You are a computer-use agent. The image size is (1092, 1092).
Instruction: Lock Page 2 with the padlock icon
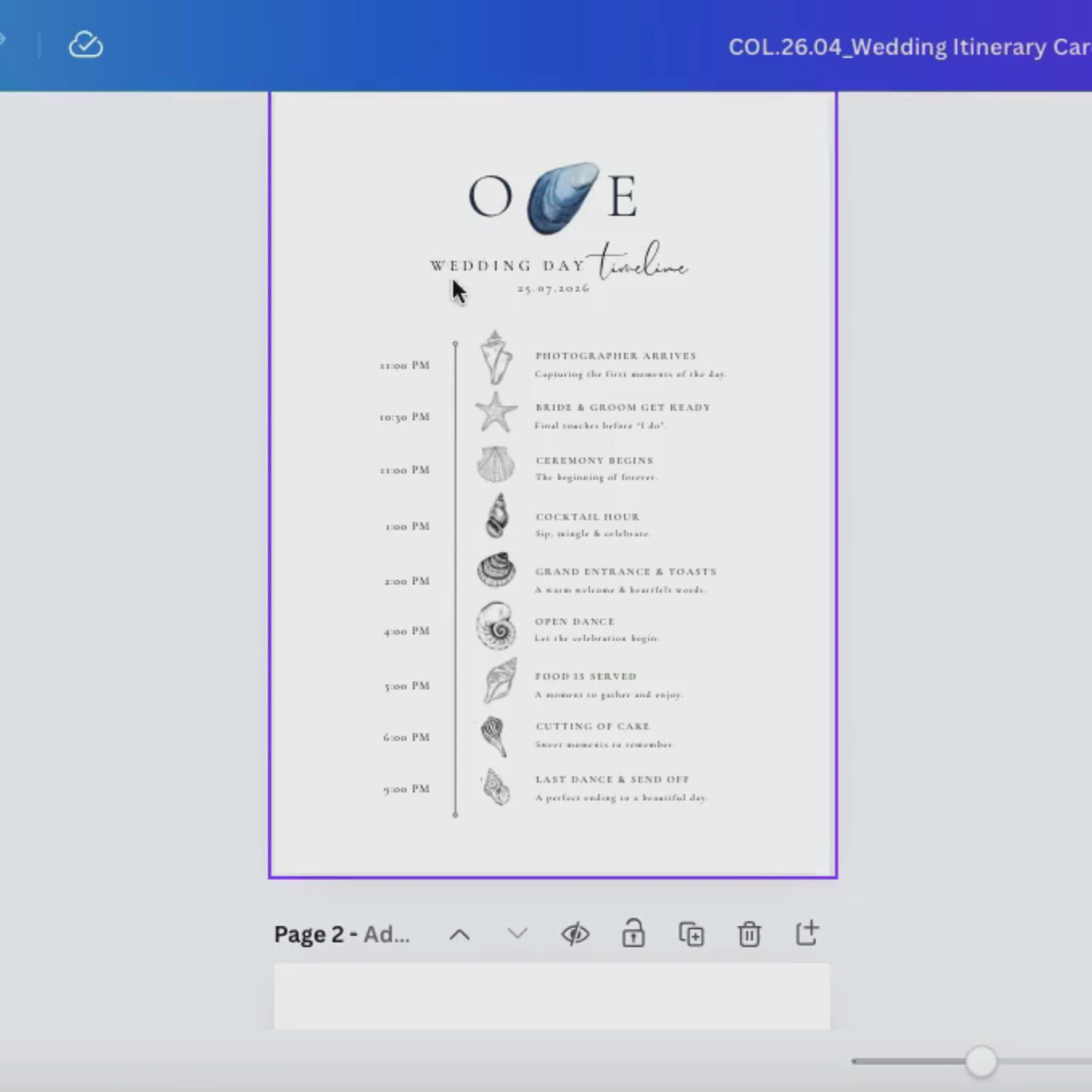click(x=633, y=933)
